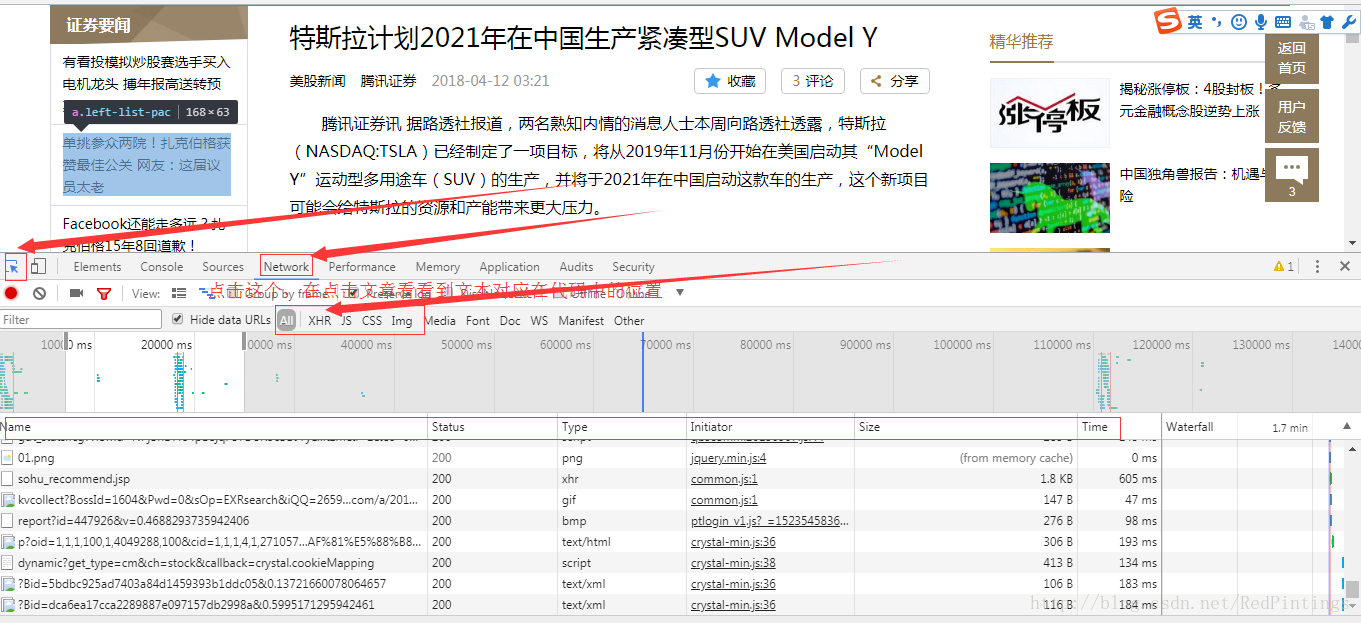
Task: Click the 分享 share button
Action: pos(895,81)
